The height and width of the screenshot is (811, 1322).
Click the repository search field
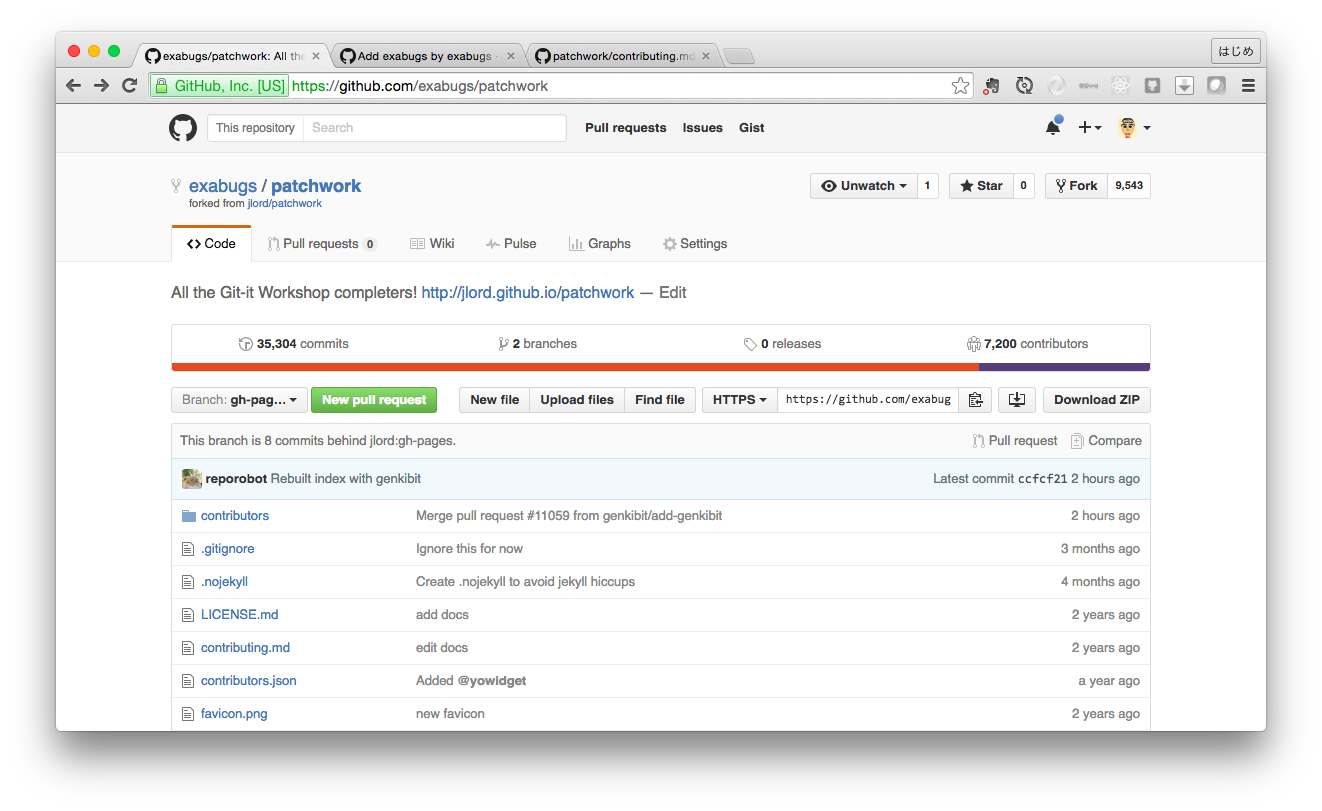tap(435, 128)
